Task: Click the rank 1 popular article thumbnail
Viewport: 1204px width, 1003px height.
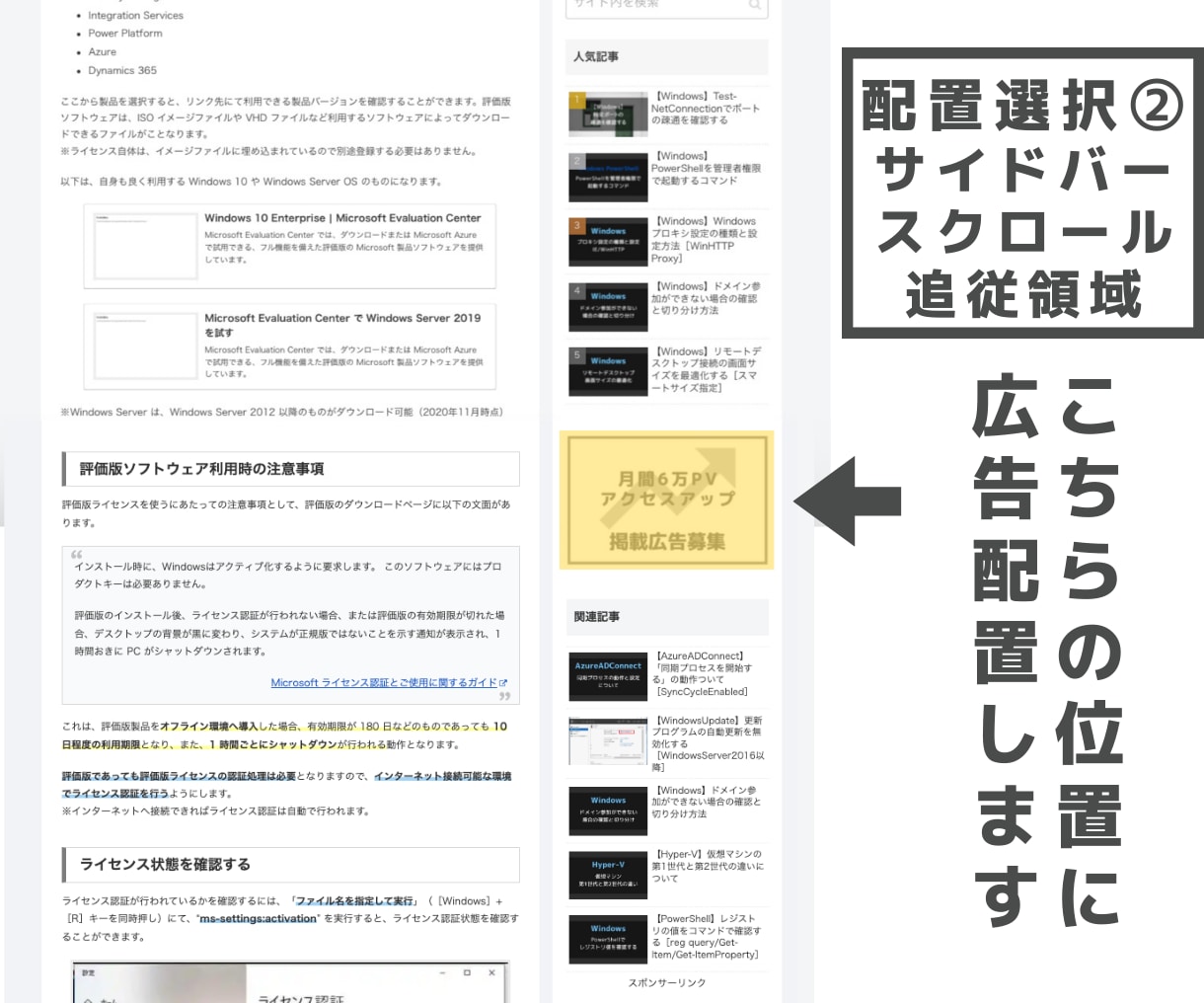Action: coord(608,114)
